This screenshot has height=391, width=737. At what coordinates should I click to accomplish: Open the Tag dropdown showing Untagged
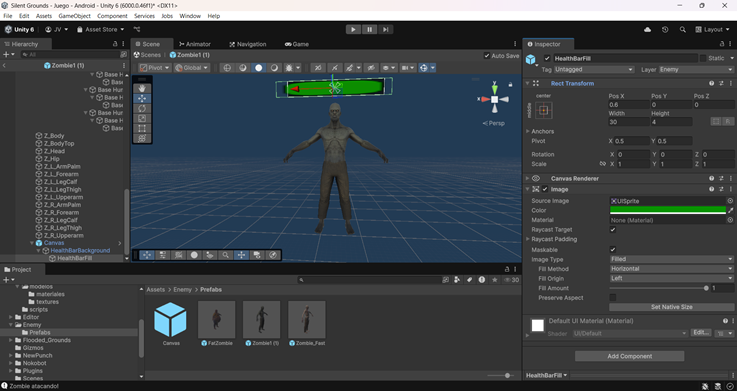594,70
